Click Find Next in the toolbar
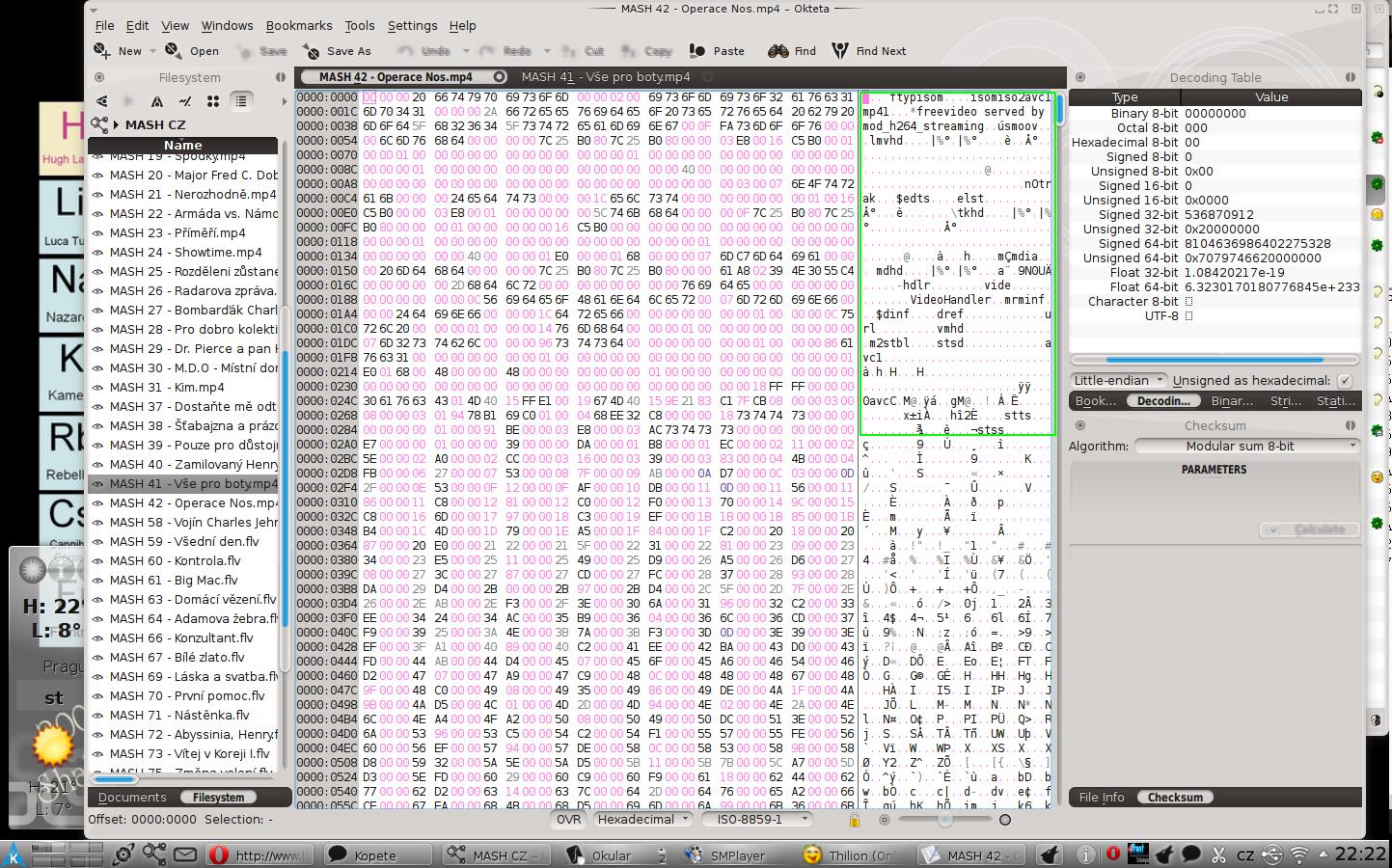 pos(869,50)
